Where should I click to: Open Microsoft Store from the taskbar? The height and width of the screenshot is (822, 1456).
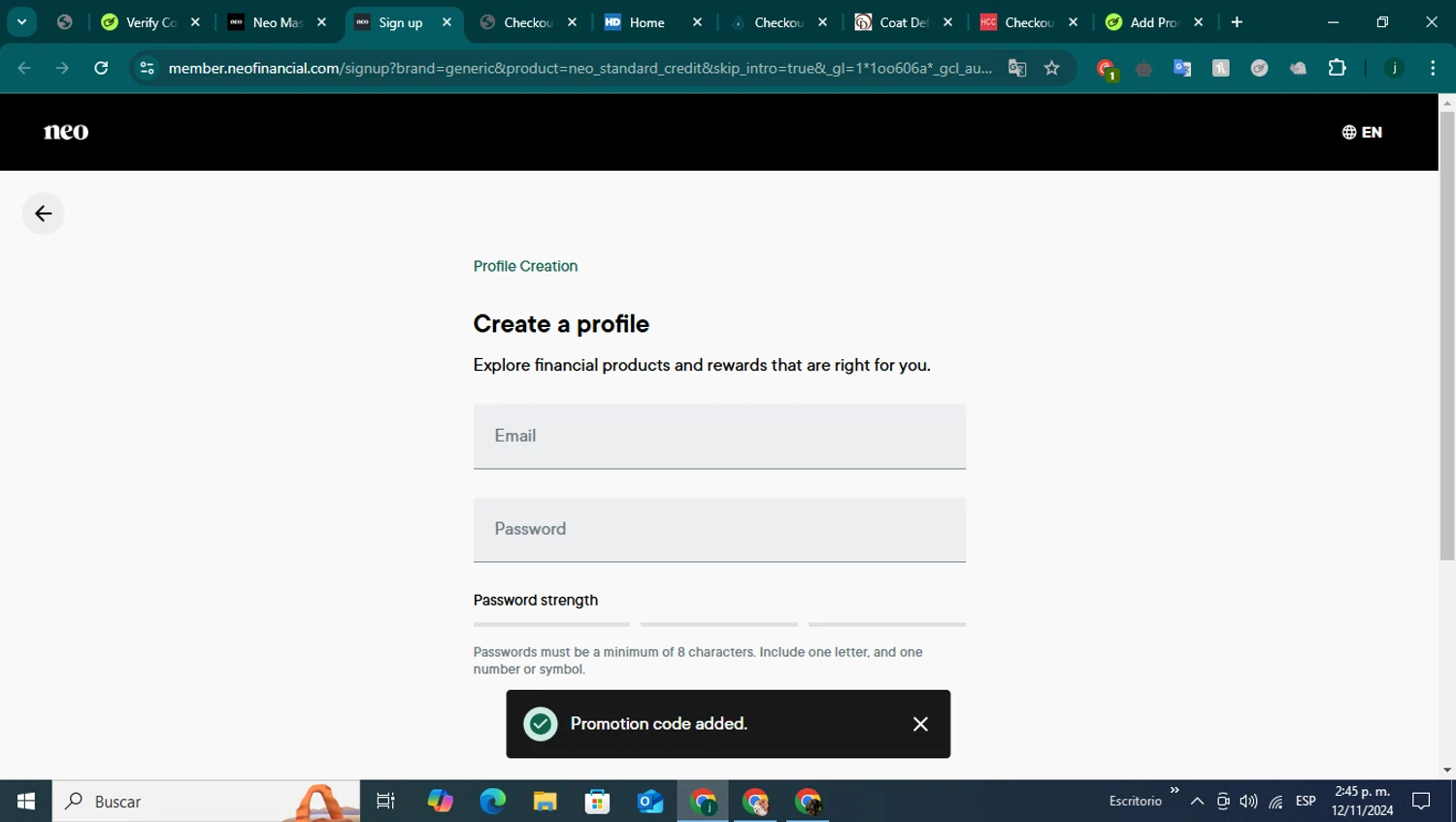(597, 802)
